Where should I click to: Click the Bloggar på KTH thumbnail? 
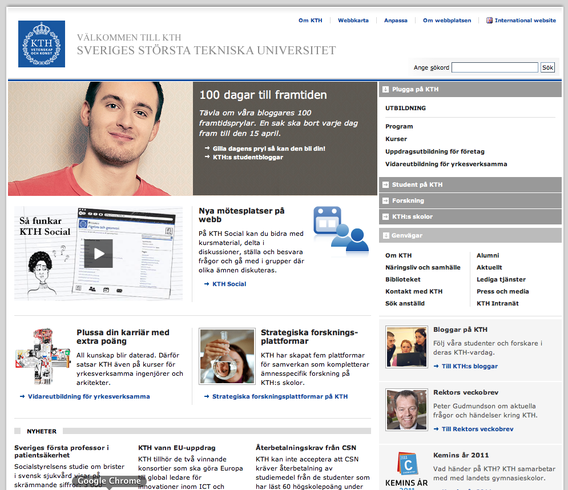406,347
